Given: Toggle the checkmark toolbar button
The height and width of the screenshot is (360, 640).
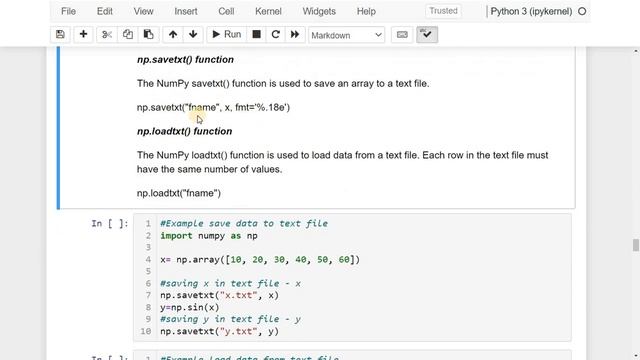Looking at the screenshot, I should [427, 35].
